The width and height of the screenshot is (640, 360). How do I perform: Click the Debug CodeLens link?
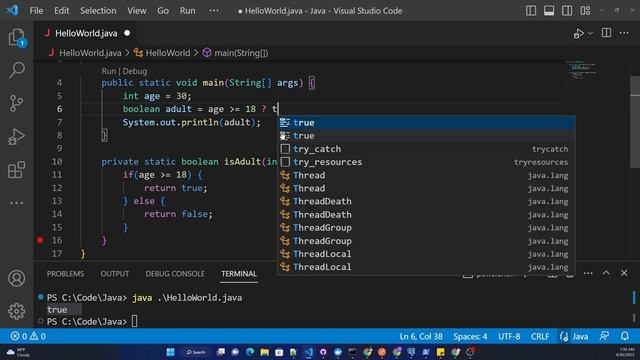(x=135, y=71)
